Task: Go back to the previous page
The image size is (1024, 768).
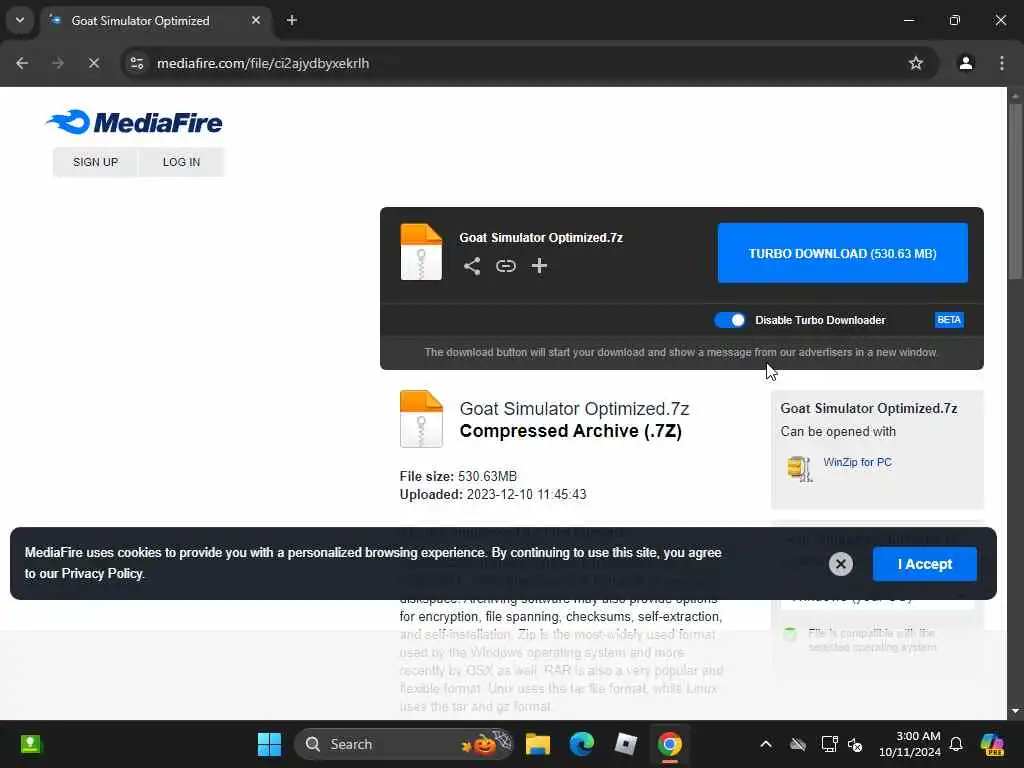Action: 22,63
